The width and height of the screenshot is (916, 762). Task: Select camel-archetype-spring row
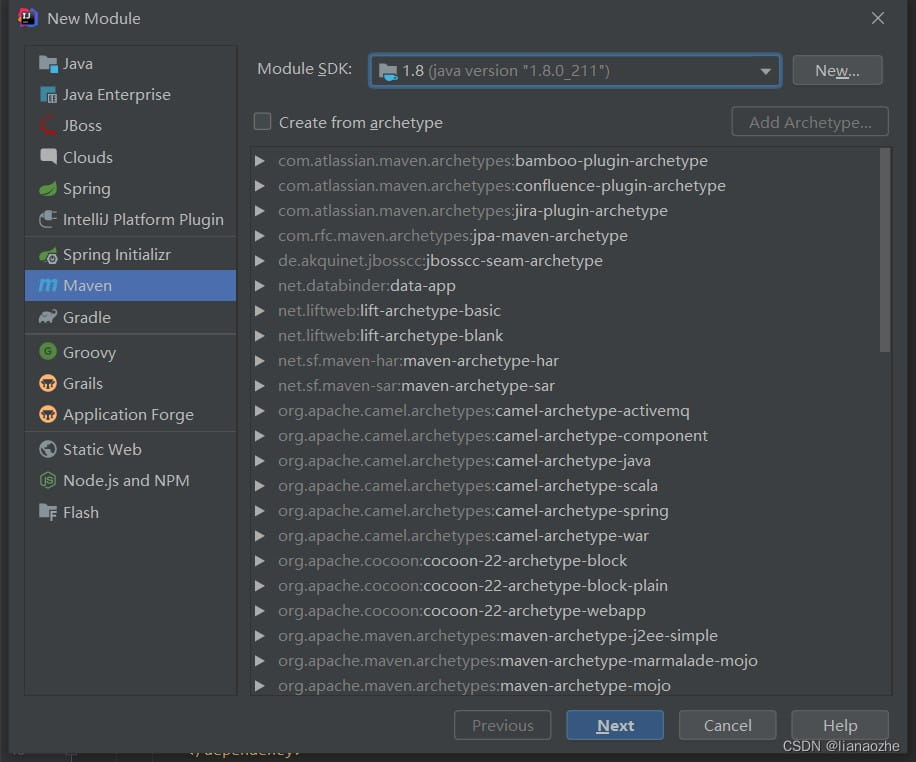coord(565,511)
